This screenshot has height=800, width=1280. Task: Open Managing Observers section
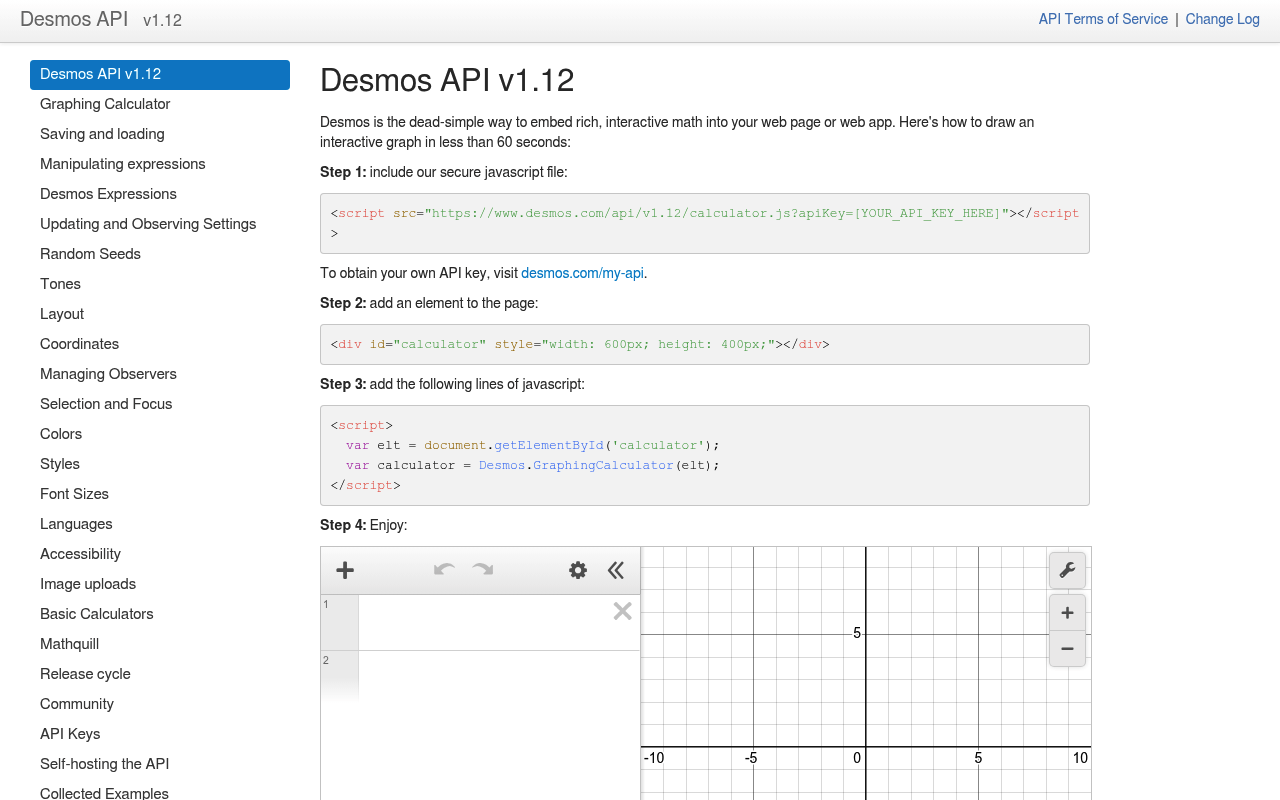click(x=160, y=374)
